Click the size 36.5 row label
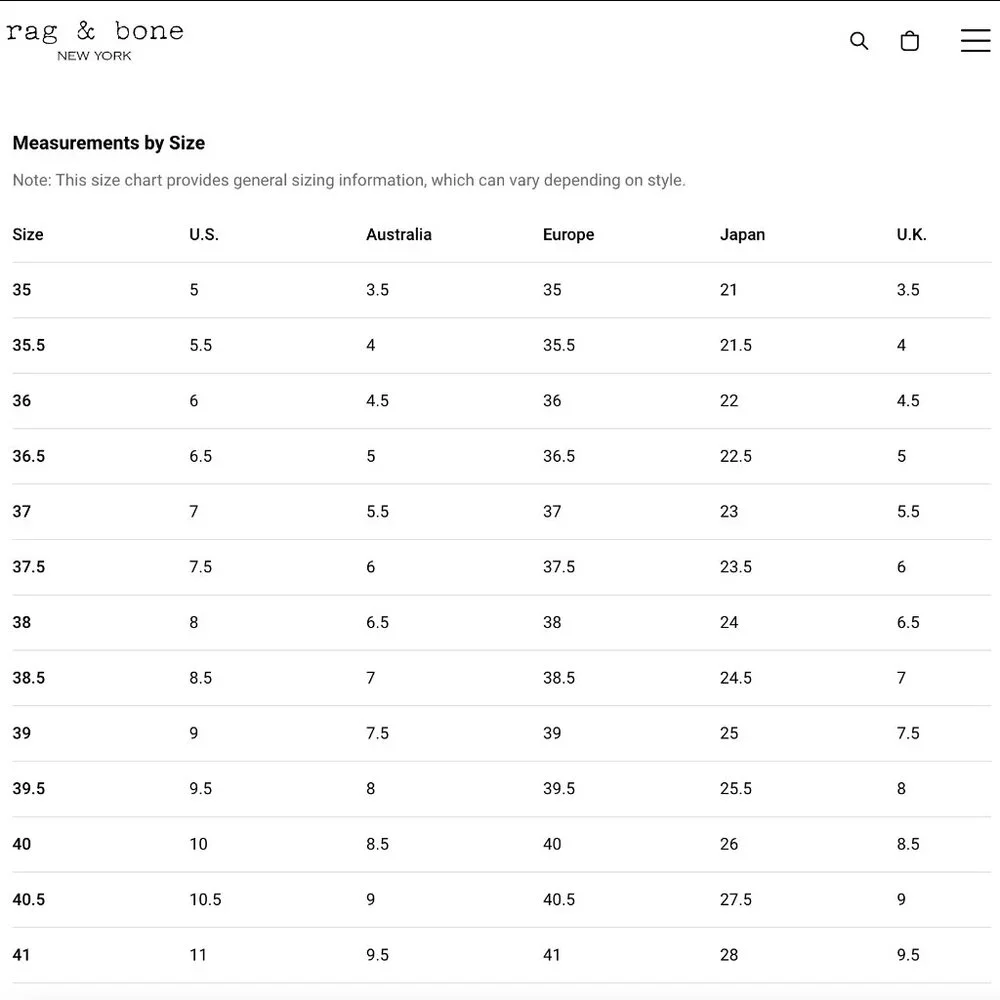The image size is (1000, 1000). 29,456
